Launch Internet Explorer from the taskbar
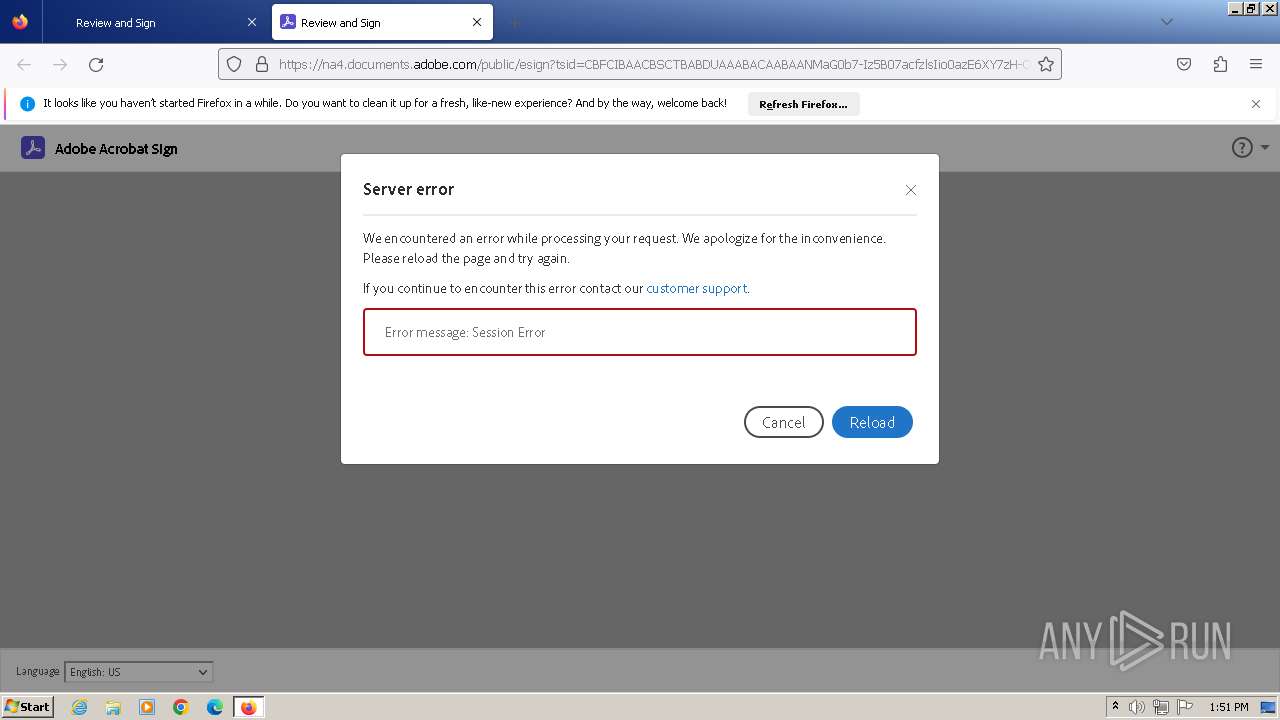 click(x=79, y=707)
